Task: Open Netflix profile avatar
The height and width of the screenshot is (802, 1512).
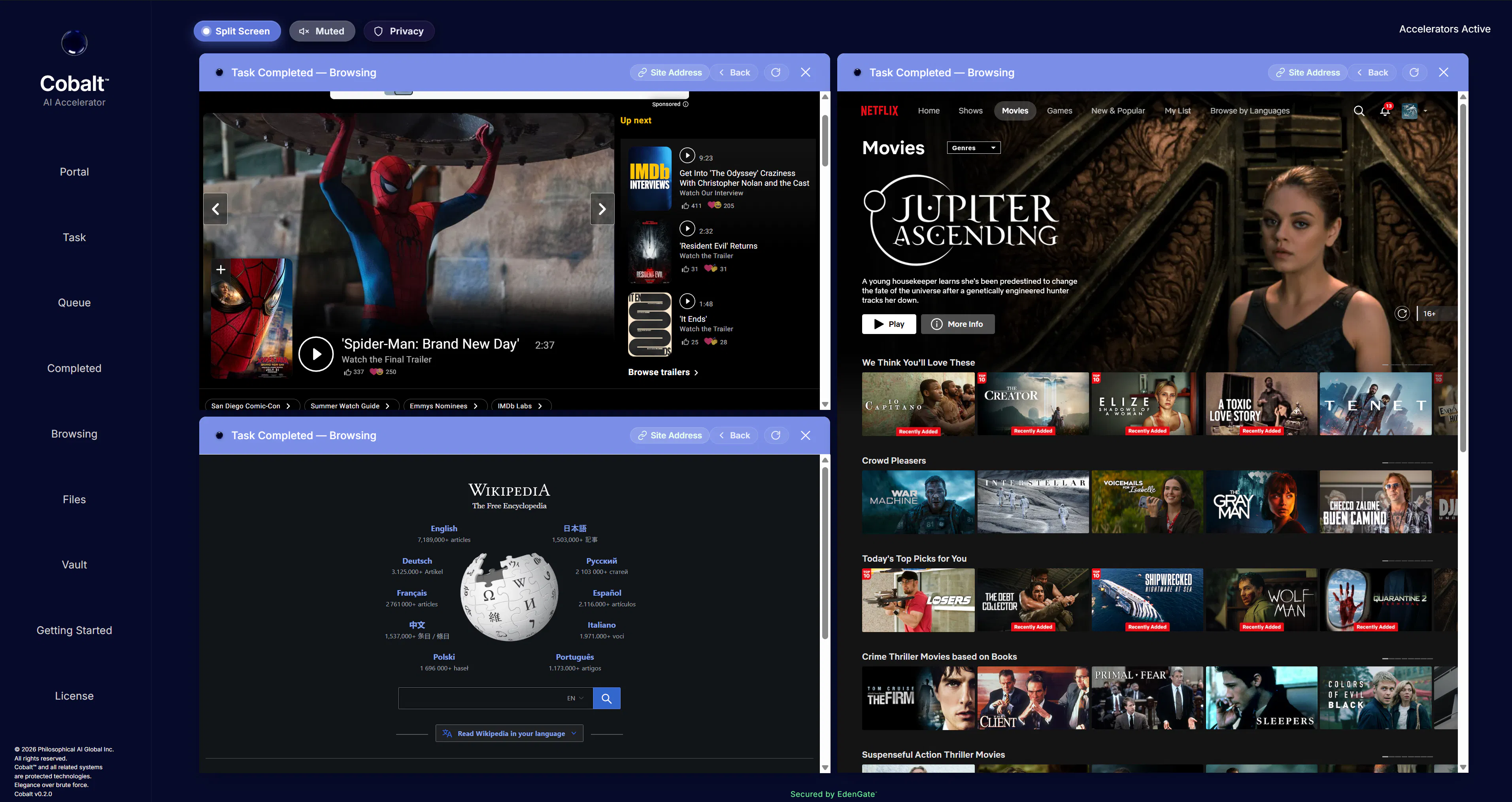Action: pyautogui.click(x=1409, y=110)
